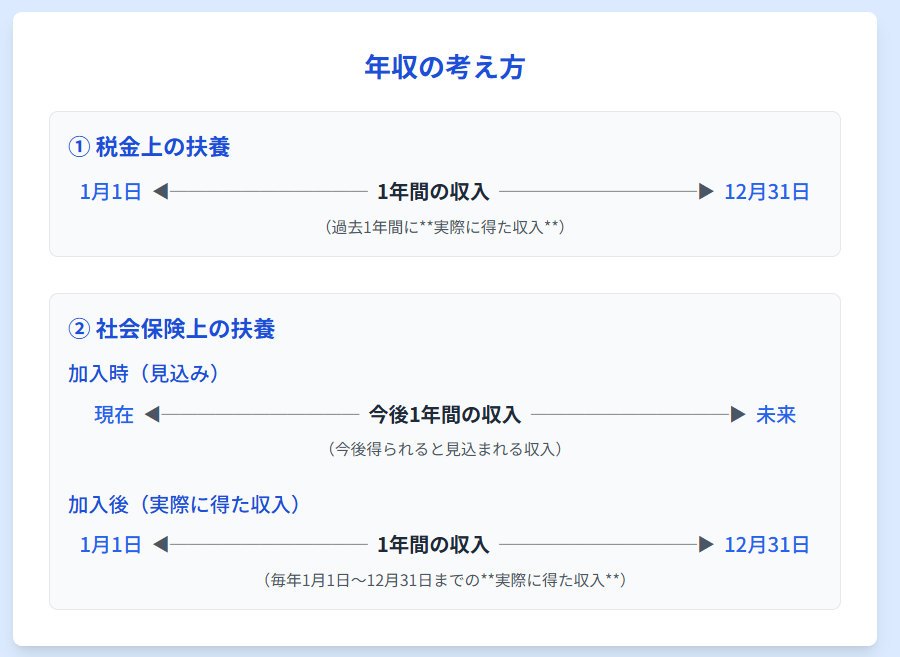This screenshot has width=900, height=657.
Task: Click 12月31日 in 税金上の扶養 section
Action: pos(767,192)
